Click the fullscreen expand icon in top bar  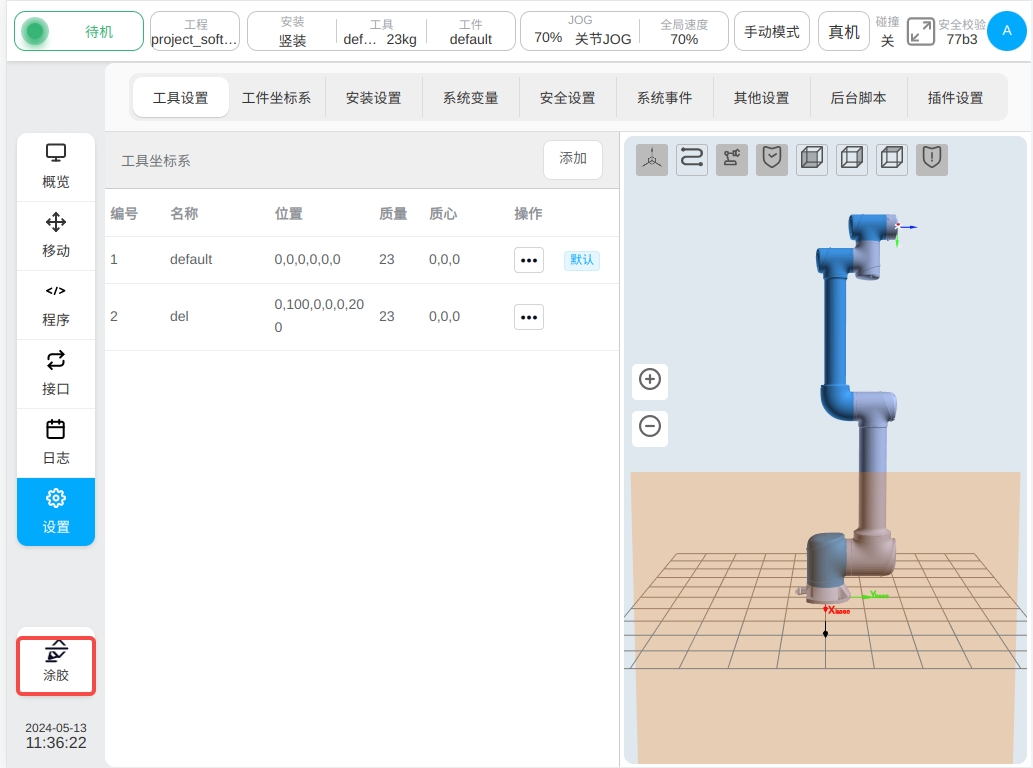tap(920, 32)
